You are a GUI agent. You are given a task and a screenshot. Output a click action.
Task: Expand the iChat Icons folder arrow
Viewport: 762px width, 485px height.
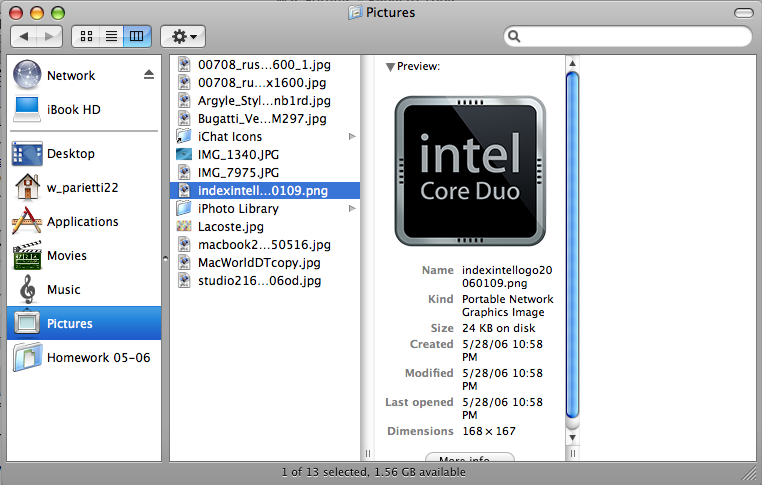352,137
